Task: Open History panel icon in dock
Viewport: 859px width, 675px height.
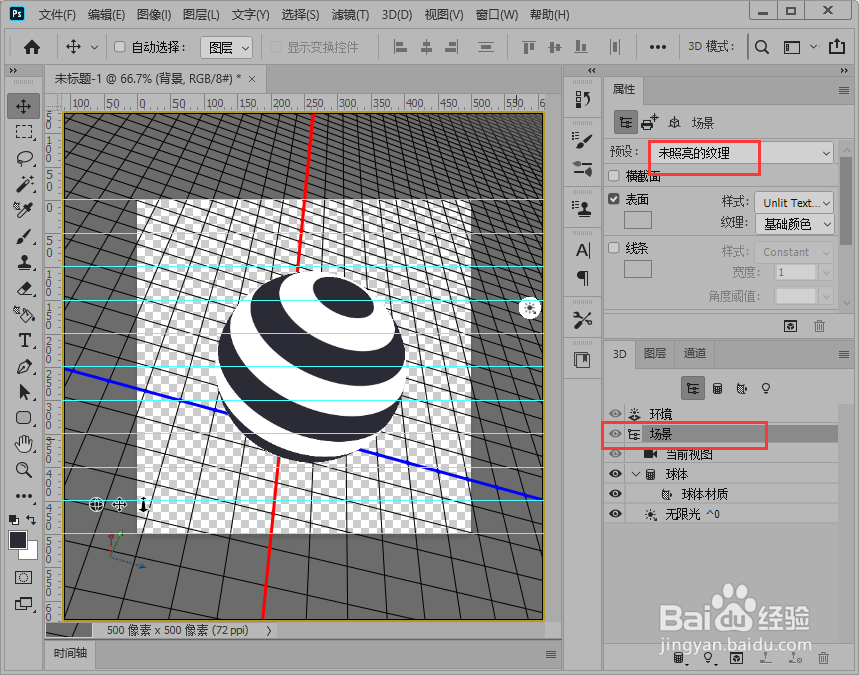Action: coord(583,99)
